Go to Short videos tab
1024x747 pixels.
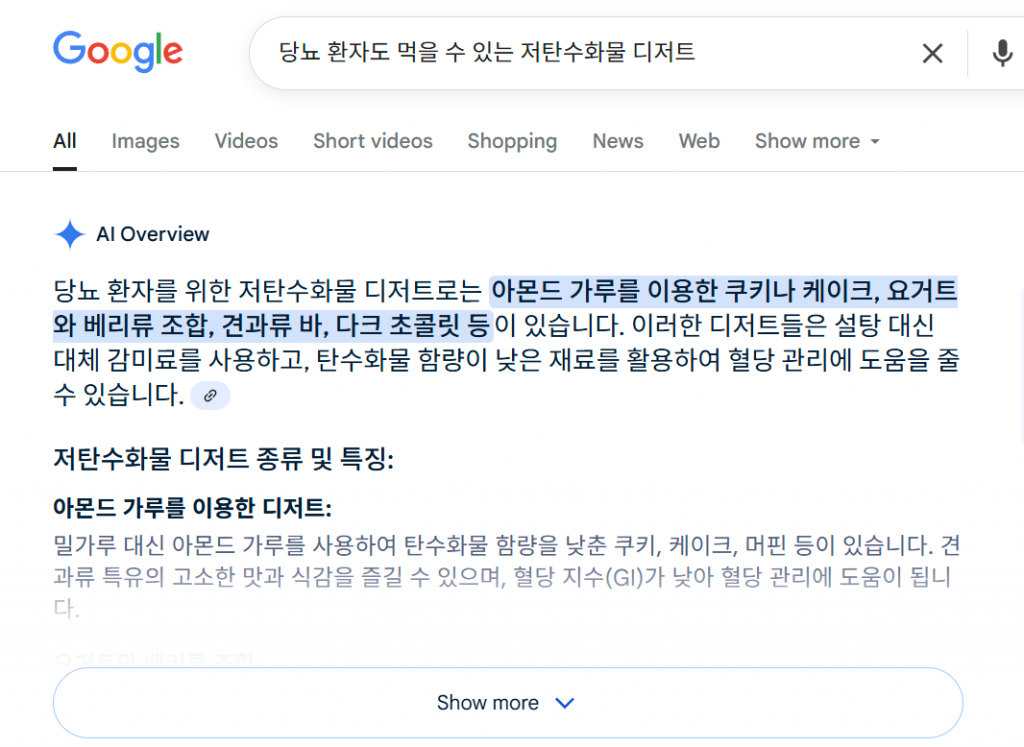coord(372,141)
